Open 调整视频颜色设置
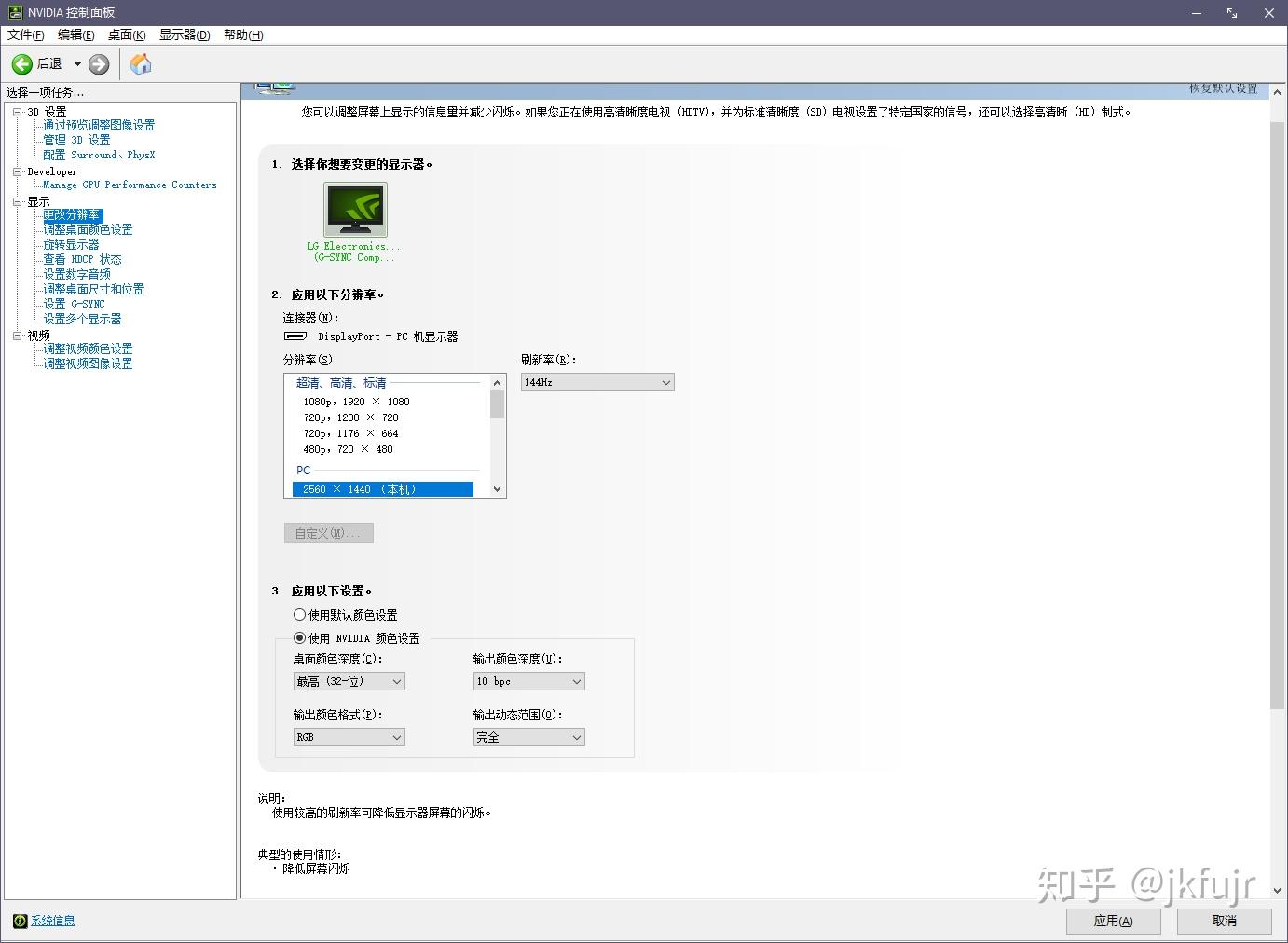The image size is (1288, 943). click(x=88, y=348)
